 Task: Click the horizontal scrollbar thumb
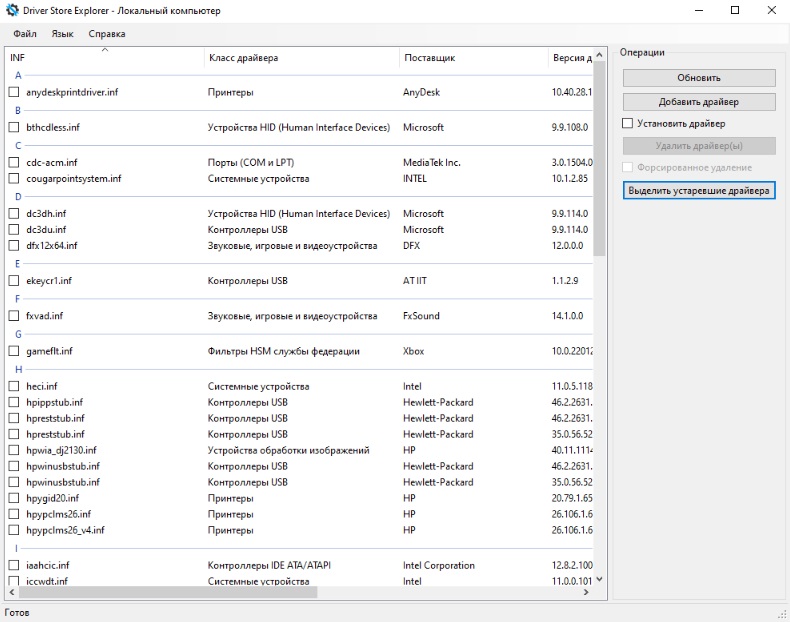[x=165, y=592]
